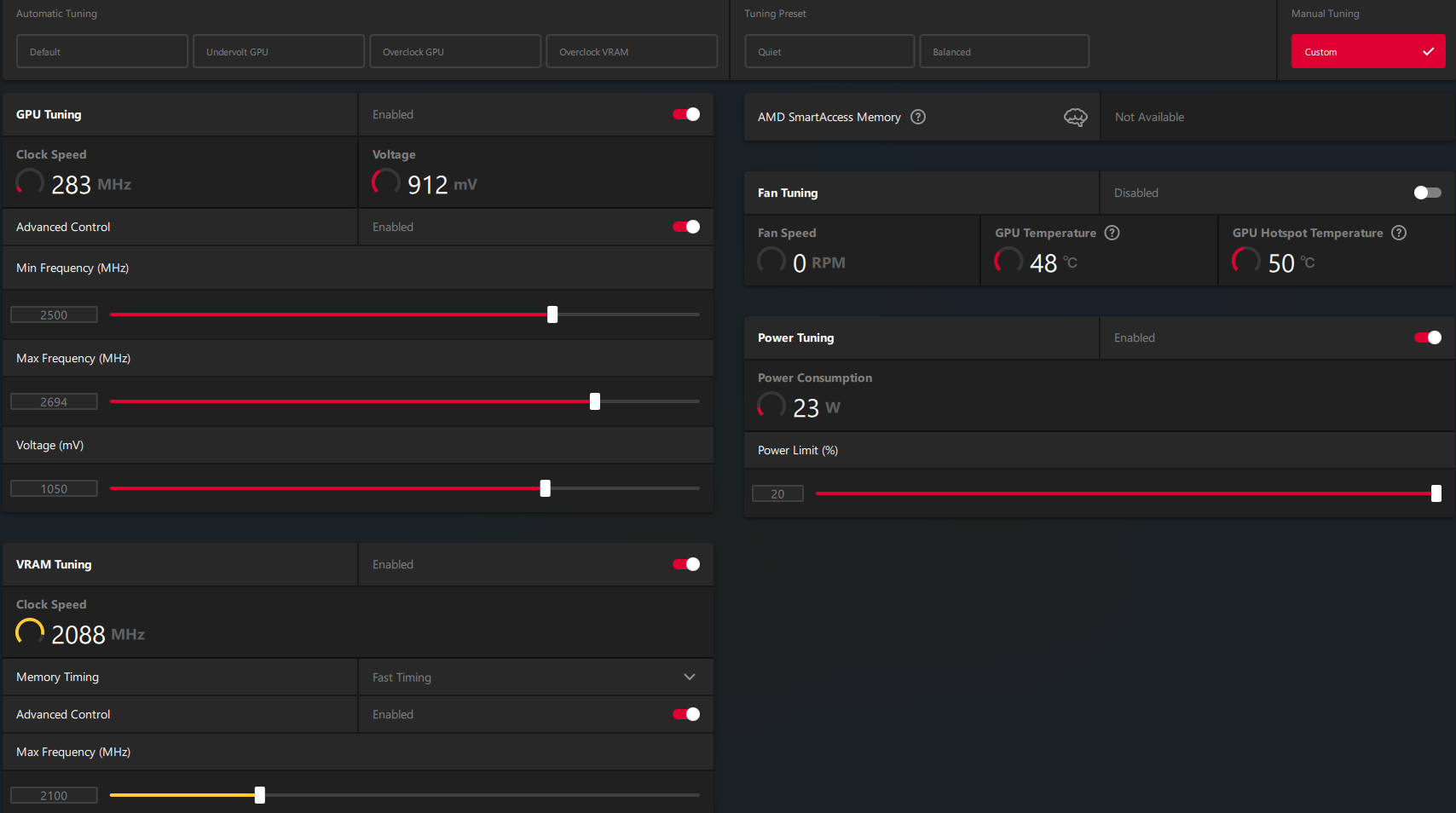The height and width of the screenshot is (813, 1456).
Task: Click the SmartAccess Memory brain icon
Action: click(1076, 118)
